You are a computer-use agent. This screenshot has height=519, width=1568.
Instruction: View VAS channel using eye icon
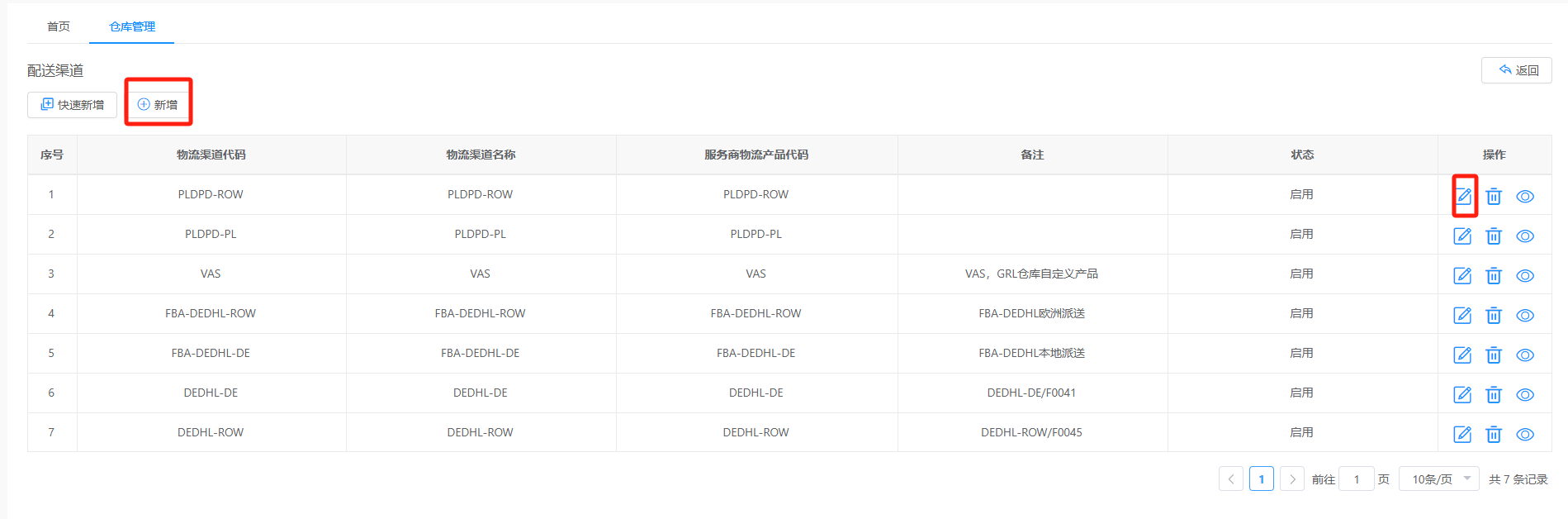pos(1525,276)
